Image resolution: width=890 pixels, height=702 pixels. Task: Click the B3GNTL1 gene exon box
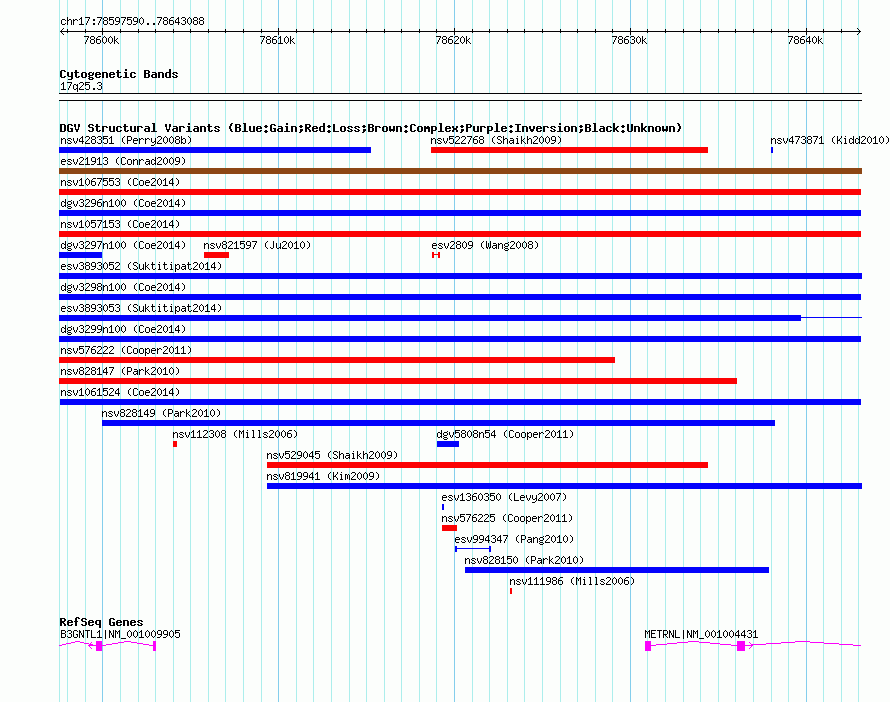pyautogui.click(x=99, y=646)
